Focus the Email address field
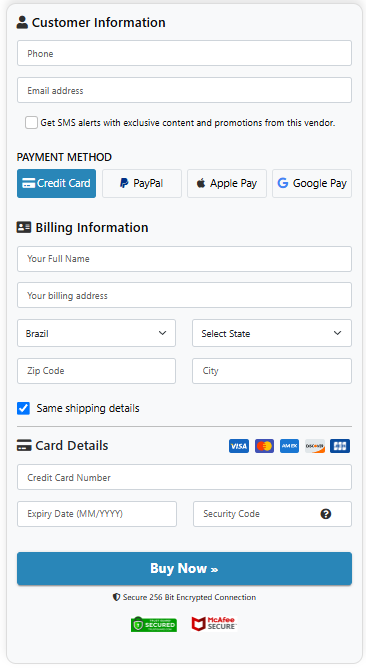The image size is (366, 668). pos(184,90)
